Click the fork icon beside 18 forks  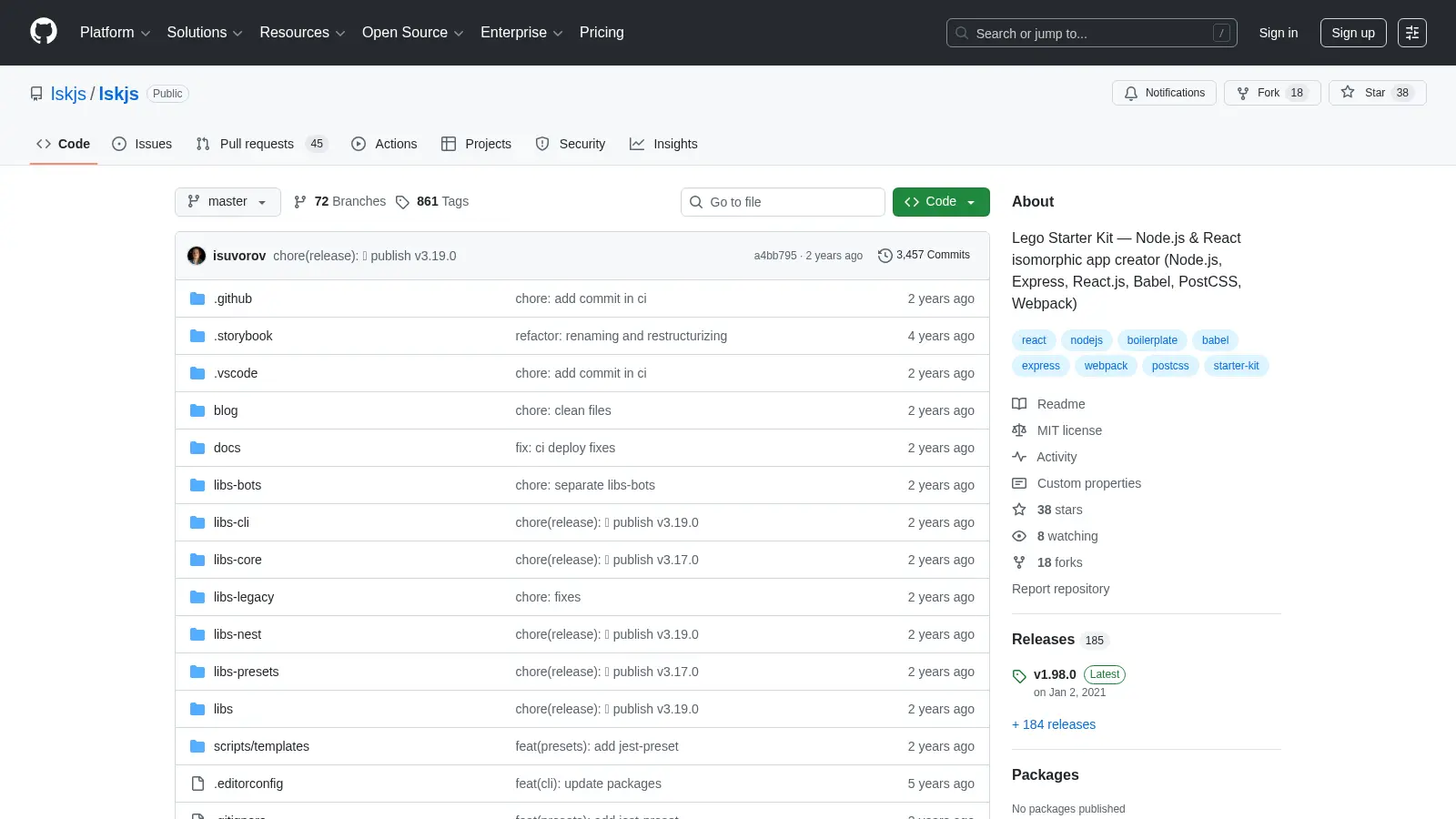pos(1019,562)
